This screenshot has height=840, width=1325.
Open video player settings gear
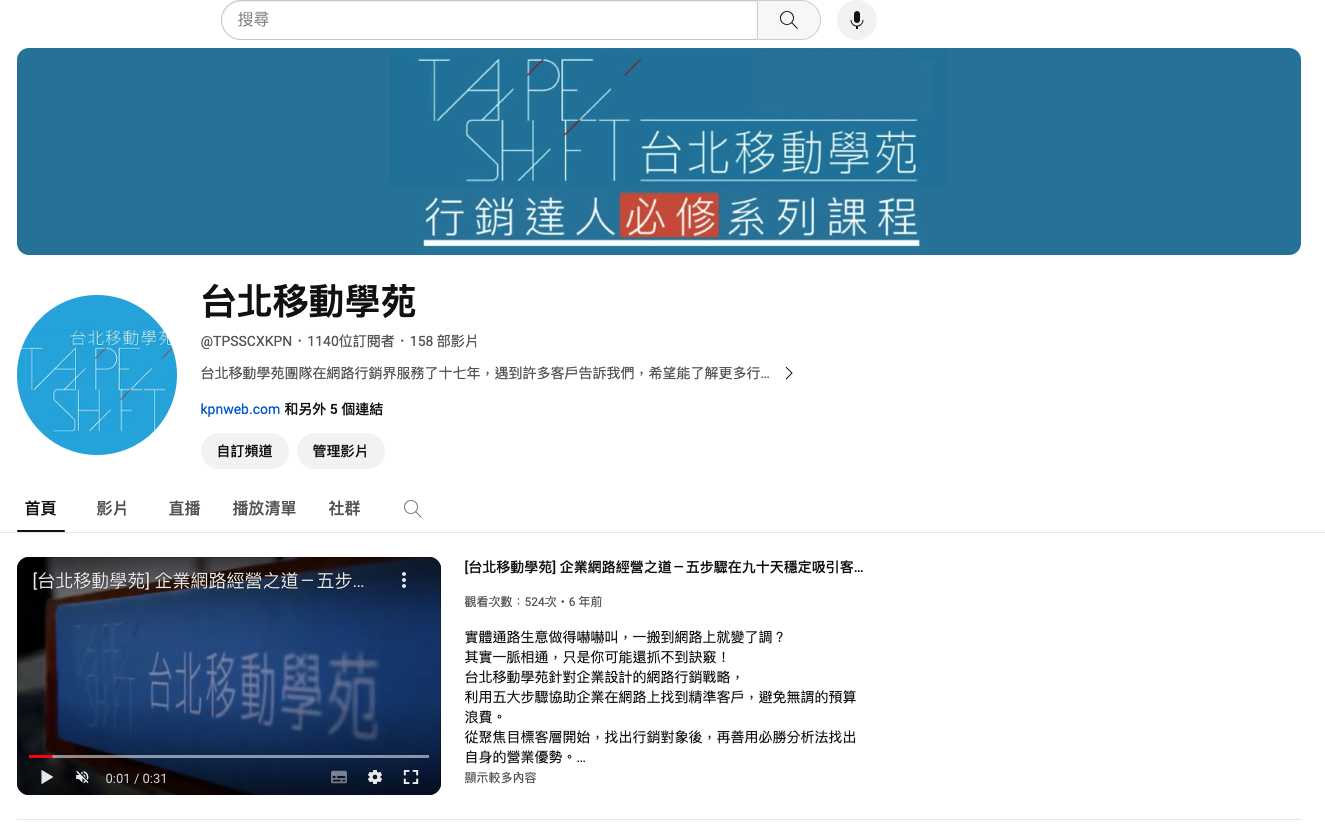point(375,777)
